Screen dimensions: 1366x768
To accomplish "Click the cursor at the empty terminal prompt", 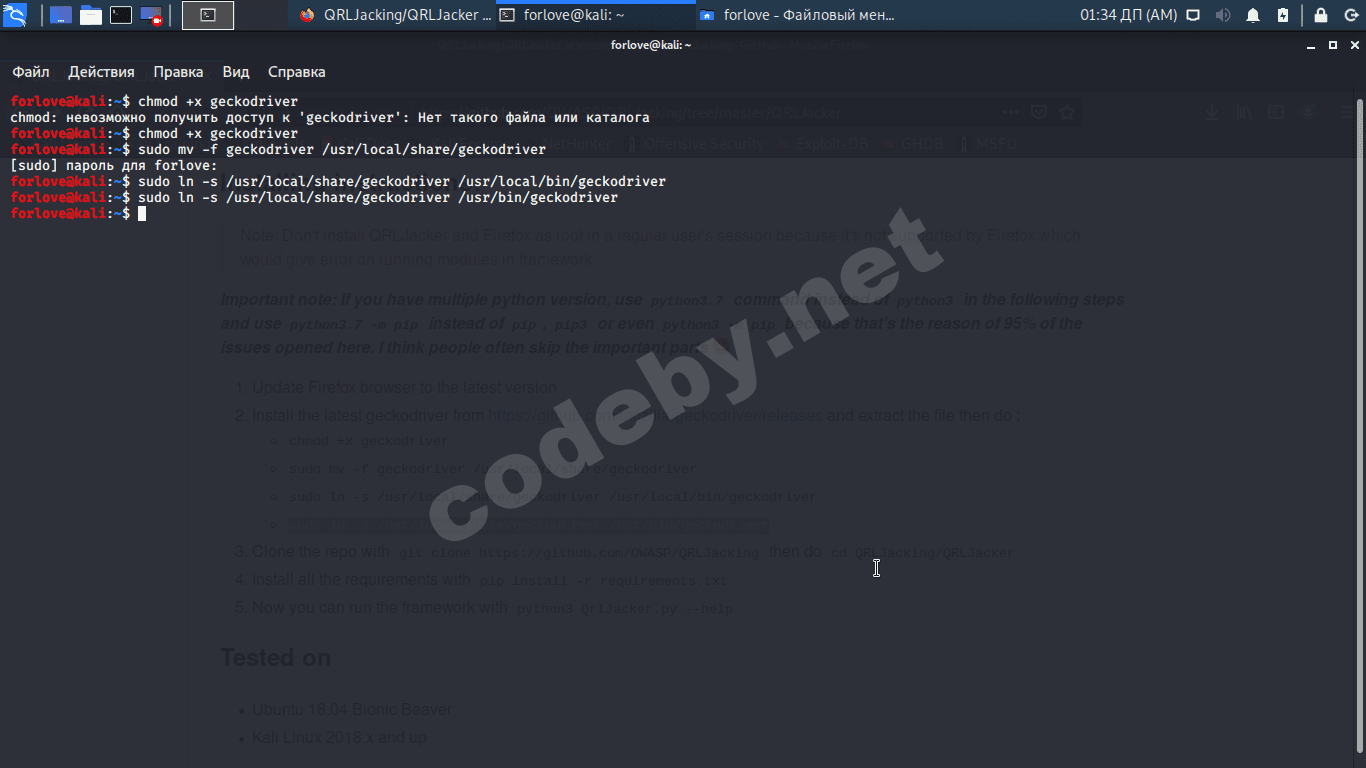I will tap(142, 214).
